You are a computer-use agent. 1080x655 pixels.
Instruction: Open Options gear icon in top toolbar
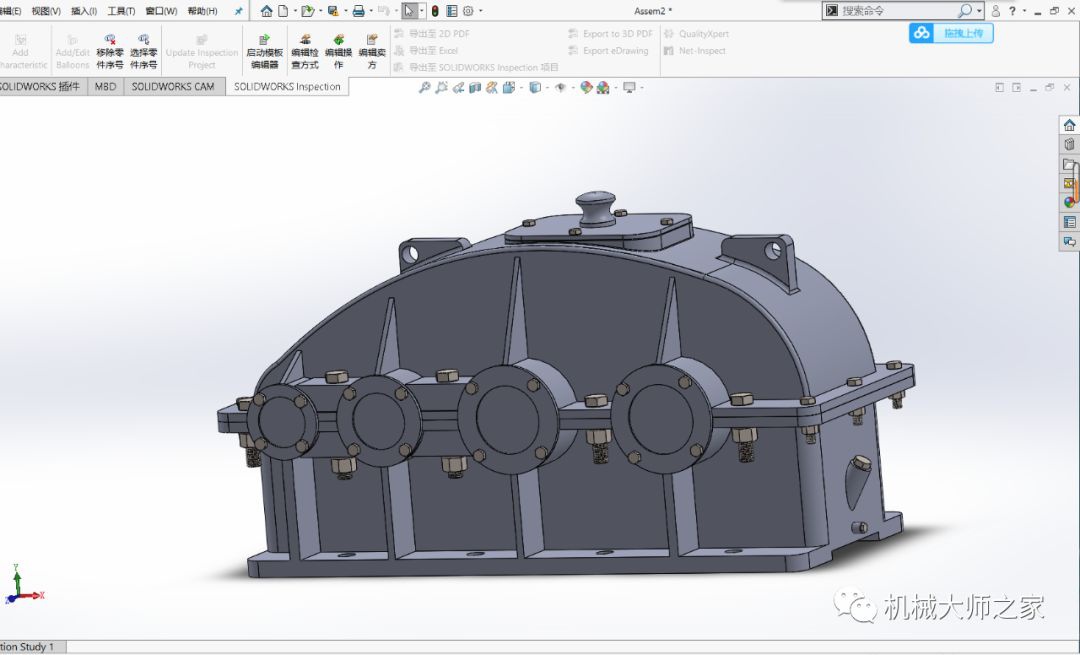[467, 11]
